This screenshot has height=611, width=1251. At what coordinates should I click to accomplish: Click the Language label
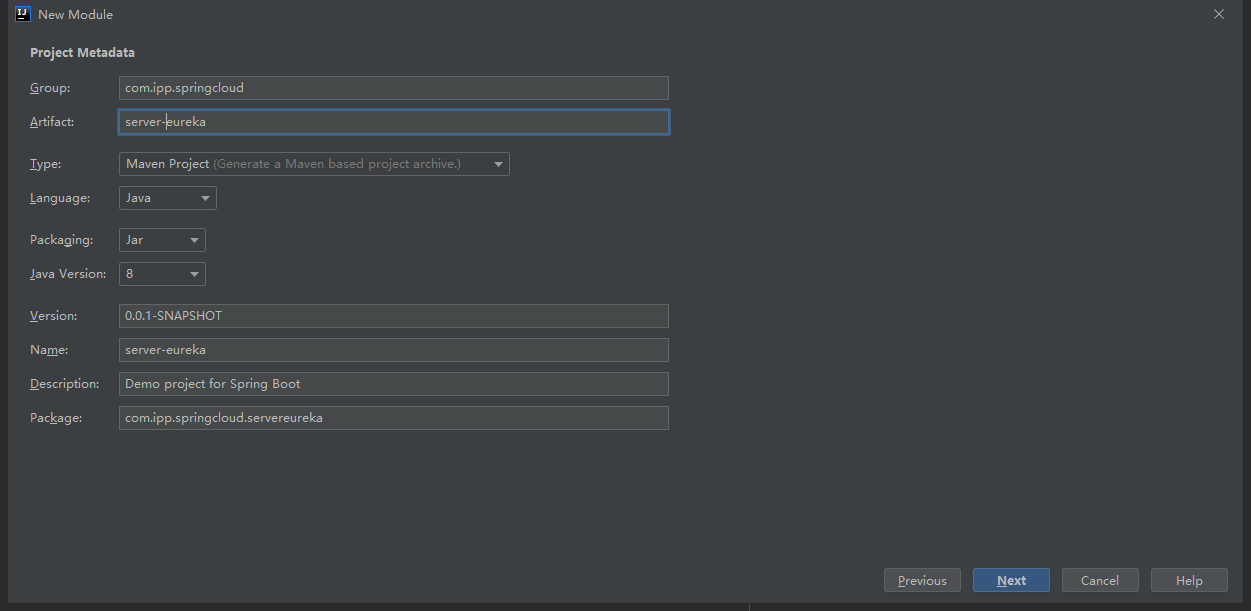pyautogui.click(x=60, y=198)
